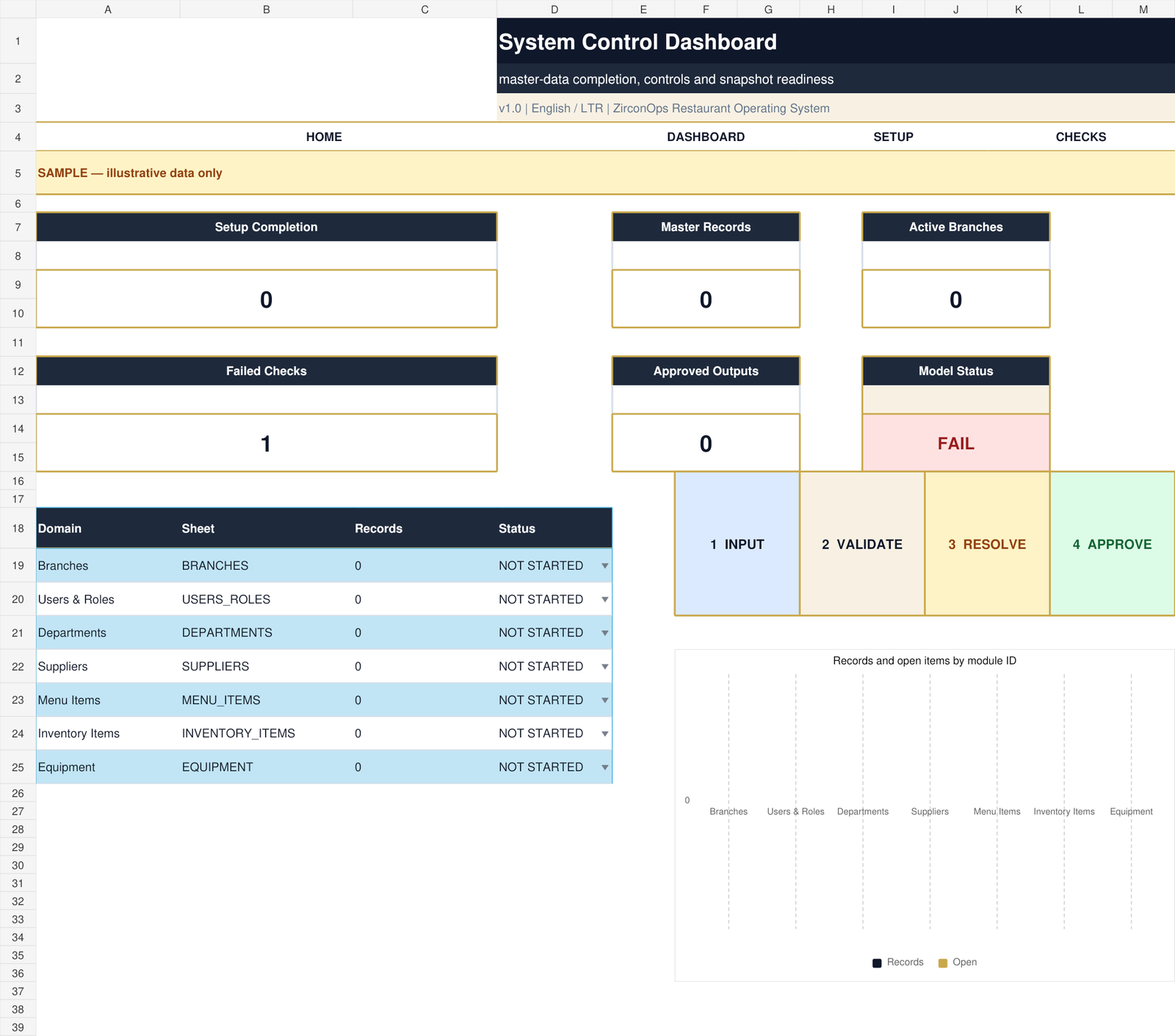
Task: Open the Branches status dropdown arrow
Action: coord(605,565)
